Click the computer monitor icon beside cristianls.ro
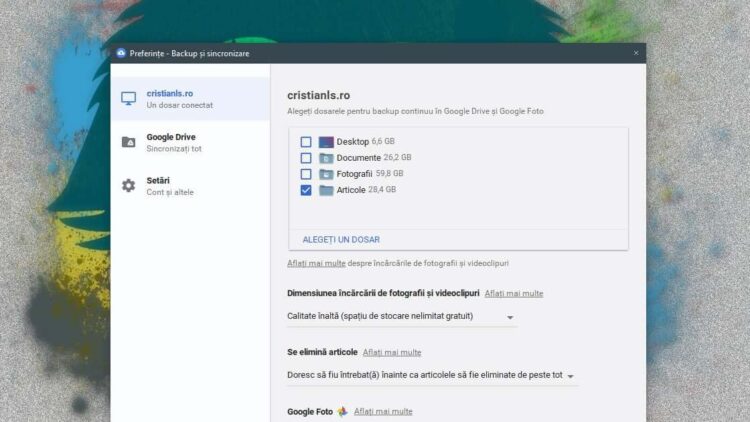Screen dimensions: 750x422 pos(128,99)
